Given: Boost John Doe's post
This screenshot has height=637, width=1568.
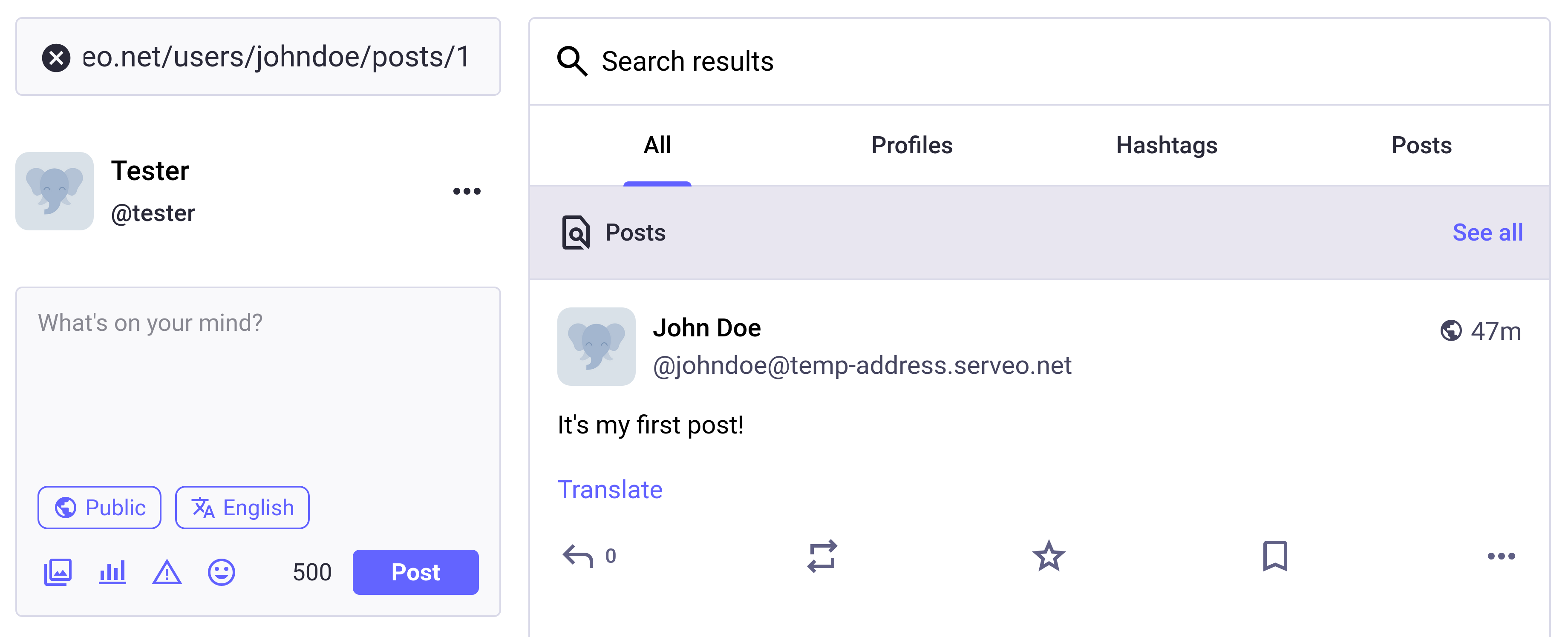Looking at the screenshot, I should click(822, 556).
